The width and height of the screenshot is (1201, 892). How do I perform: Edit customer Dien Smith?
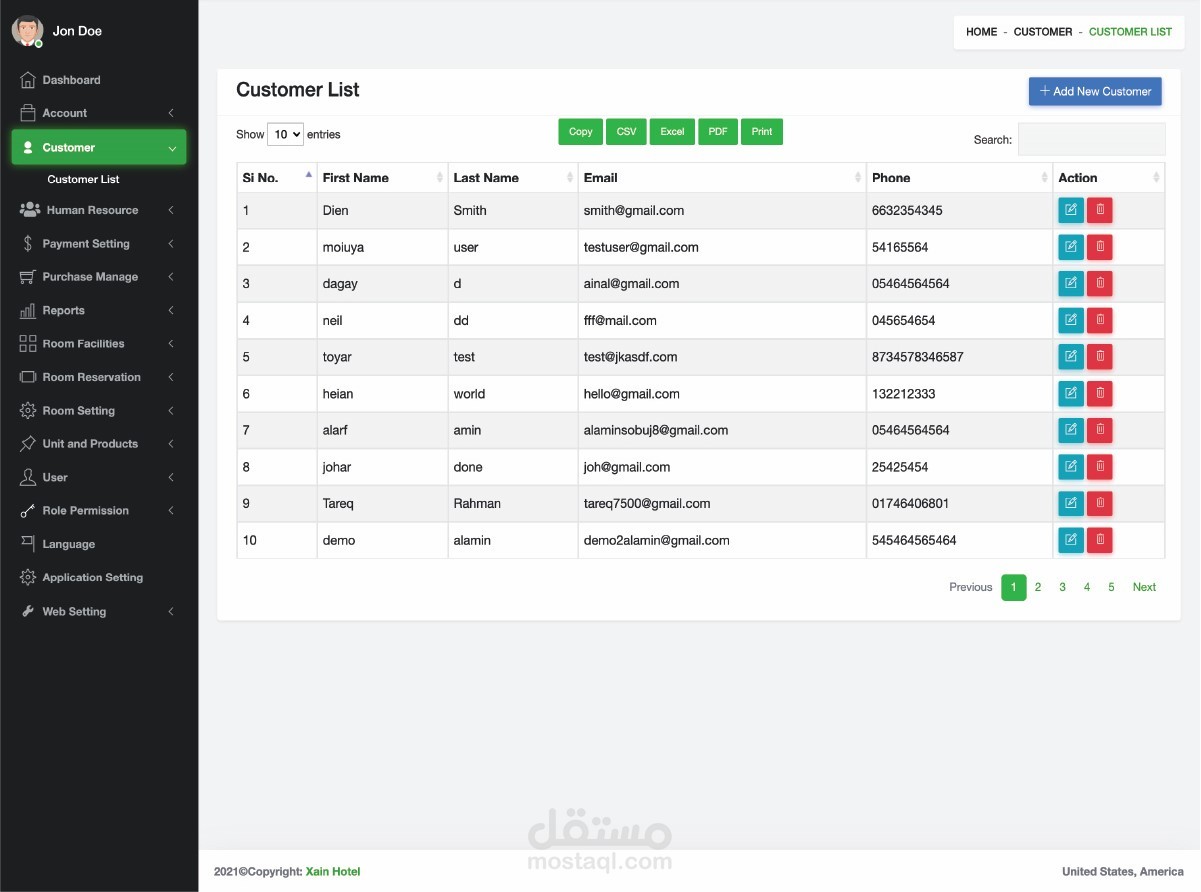[x=1071, y=210]
